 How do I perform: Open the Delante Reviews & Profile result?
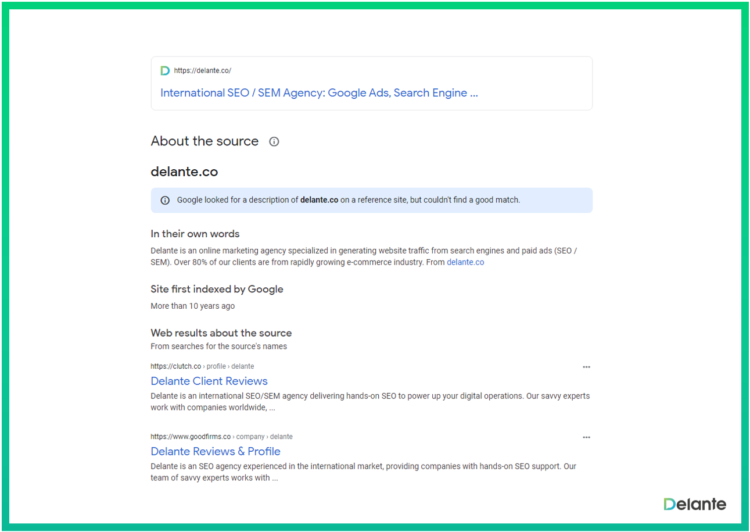(216, 451)
